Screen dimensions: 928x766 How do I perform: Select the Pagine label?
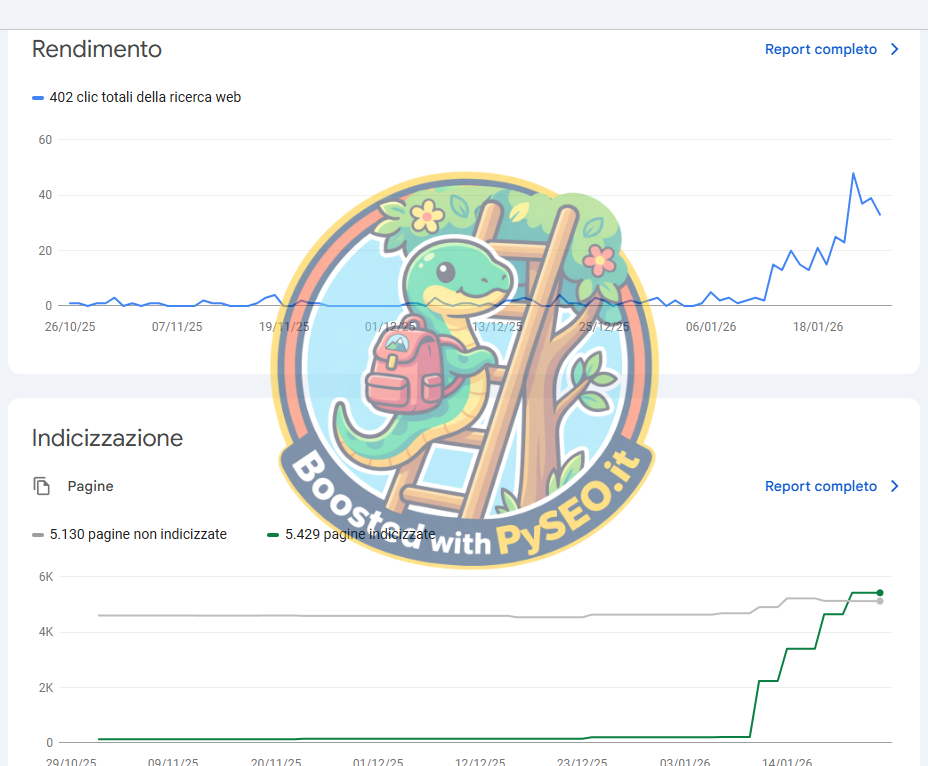pos(90,486)
